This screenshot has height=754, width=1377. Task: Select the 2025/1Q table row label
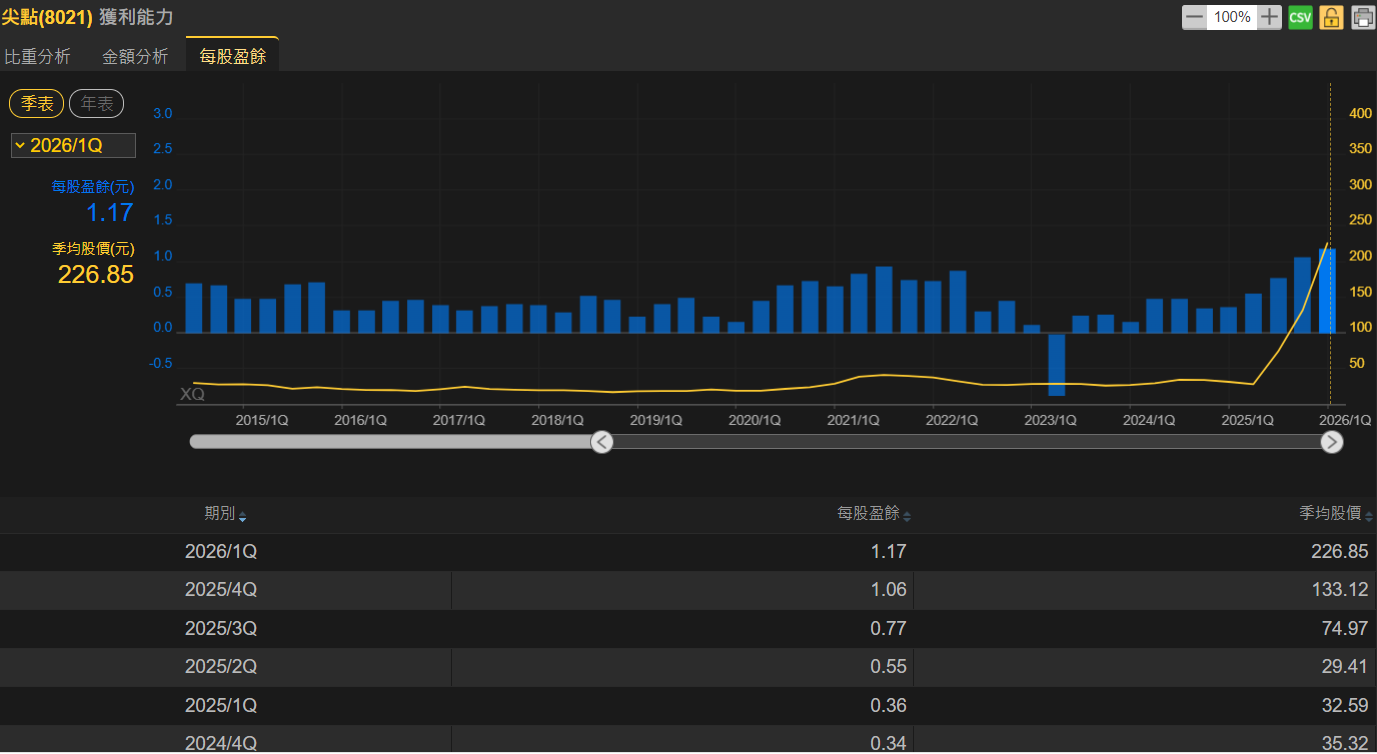coord(221,706)
